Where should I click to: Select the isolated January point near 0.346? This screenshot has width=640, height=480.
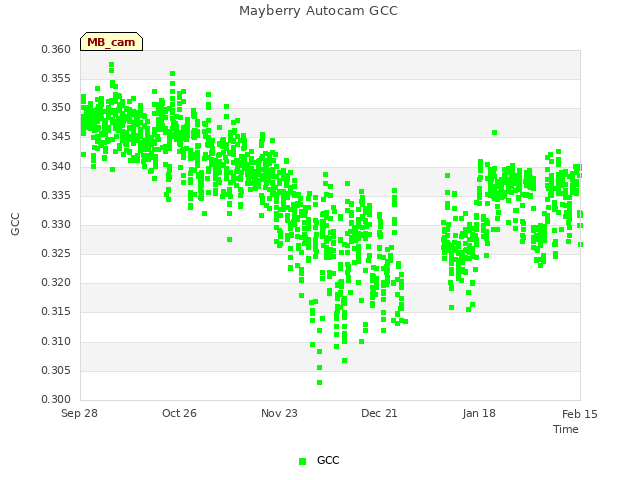coord(495,132)
